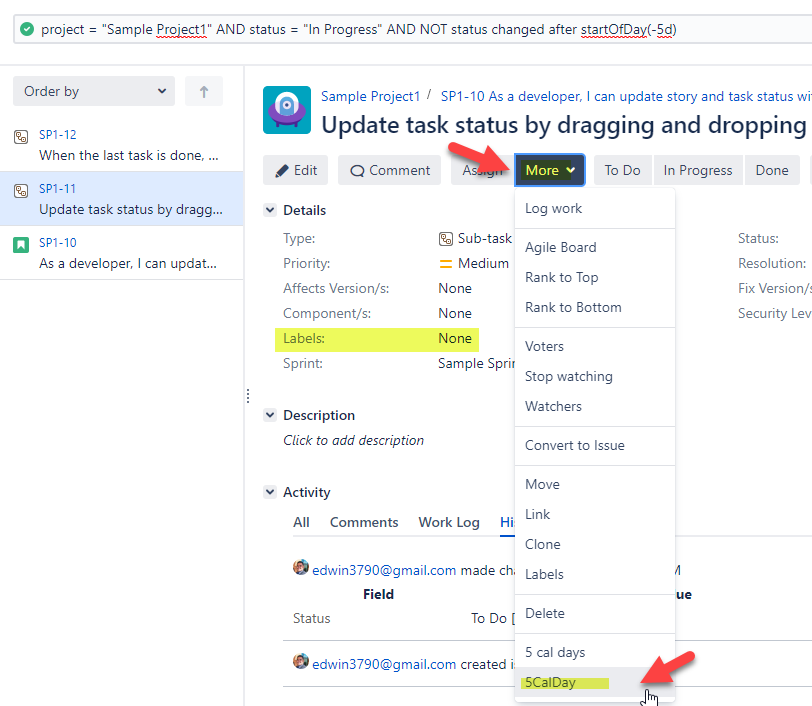The image size is (812, 706).
Task: Click edwin3790@gmail.com link on 'made changes' entry
Action: tap(384, 570)
